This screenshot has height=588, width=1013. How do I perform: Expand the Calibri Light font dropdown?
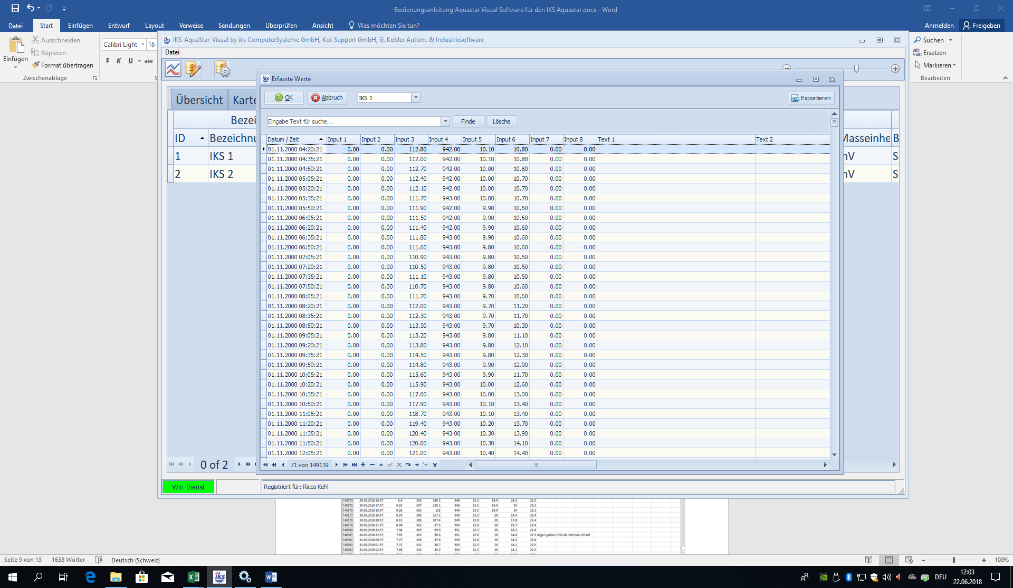pyautogui.click(x=142, y=45)
